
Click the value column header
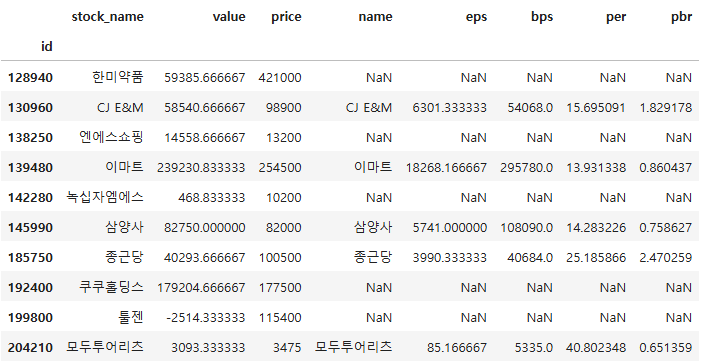pyautogui.click(x=229, y=17)
